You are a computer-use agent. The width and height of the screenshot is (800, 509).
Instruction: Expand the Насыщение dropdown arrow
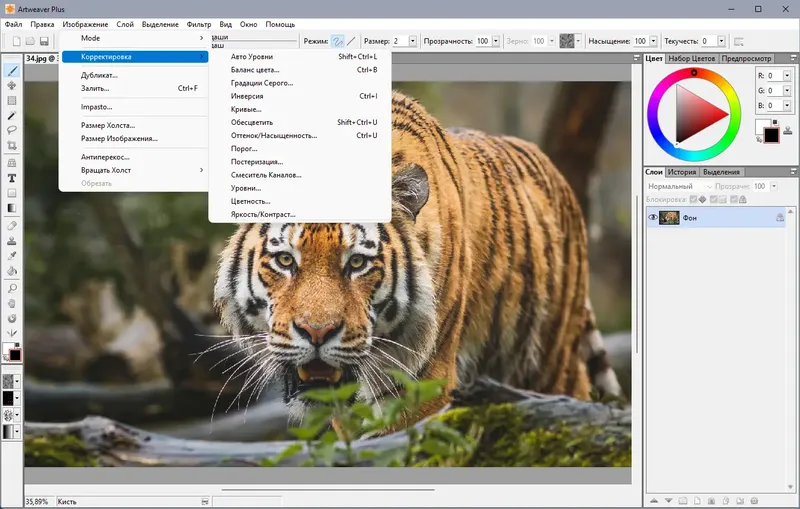click(x=653, y=41)
